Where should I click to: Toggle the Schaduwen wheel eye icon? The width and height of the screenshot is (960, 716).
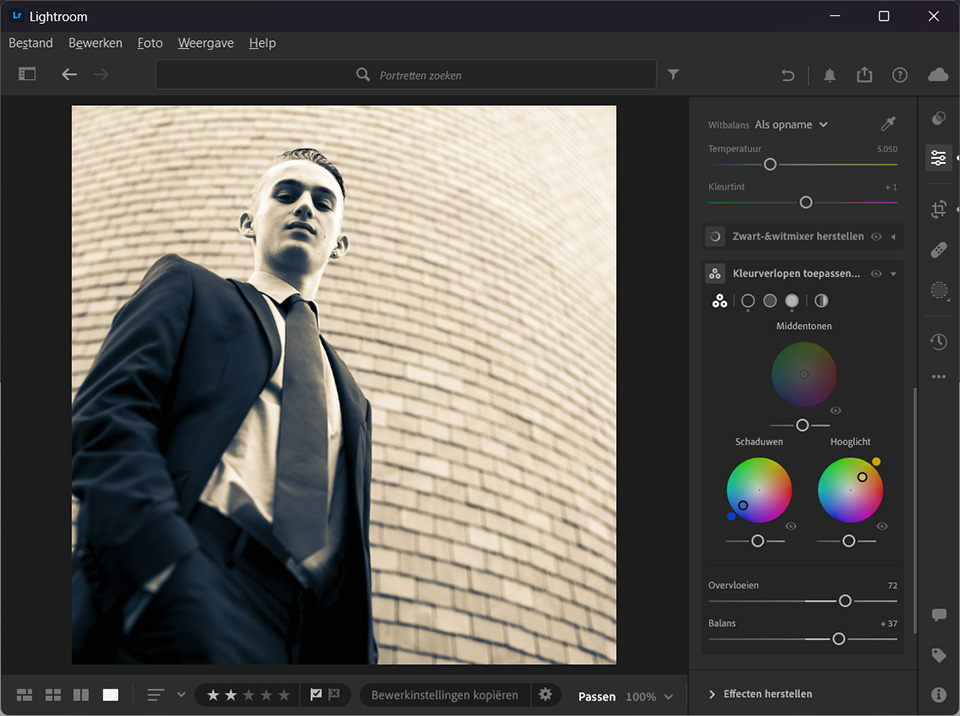791,526
